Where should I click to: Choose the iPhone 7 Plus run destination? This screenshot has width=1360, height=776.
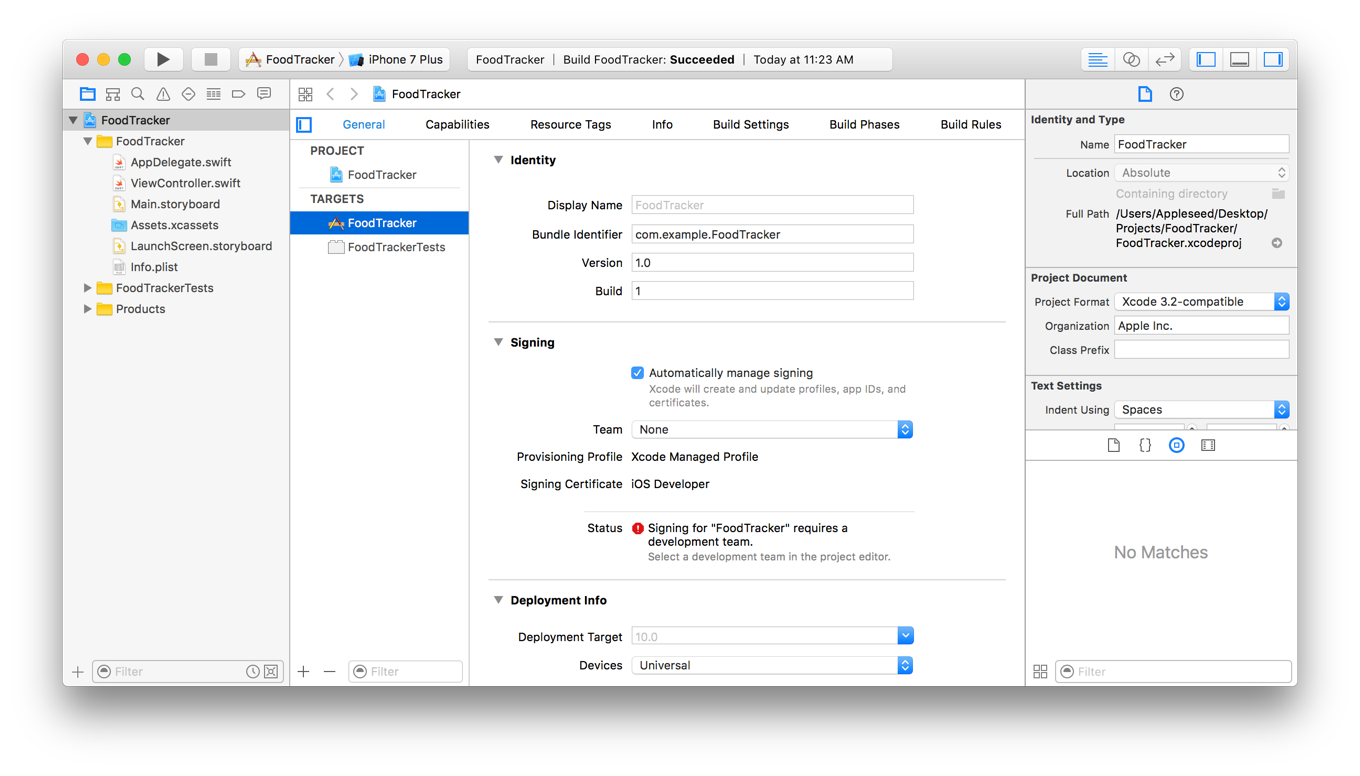[x=396, y=60]
